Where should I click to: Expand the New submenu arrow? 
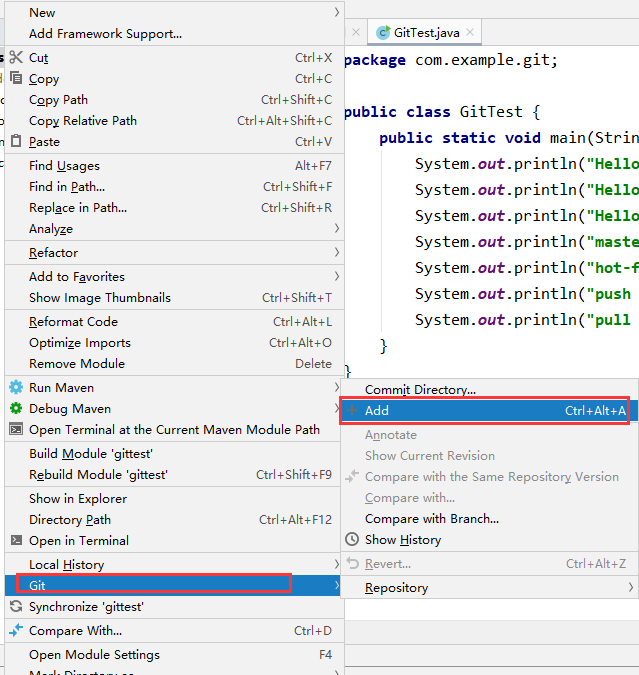(x=337, y=12)
